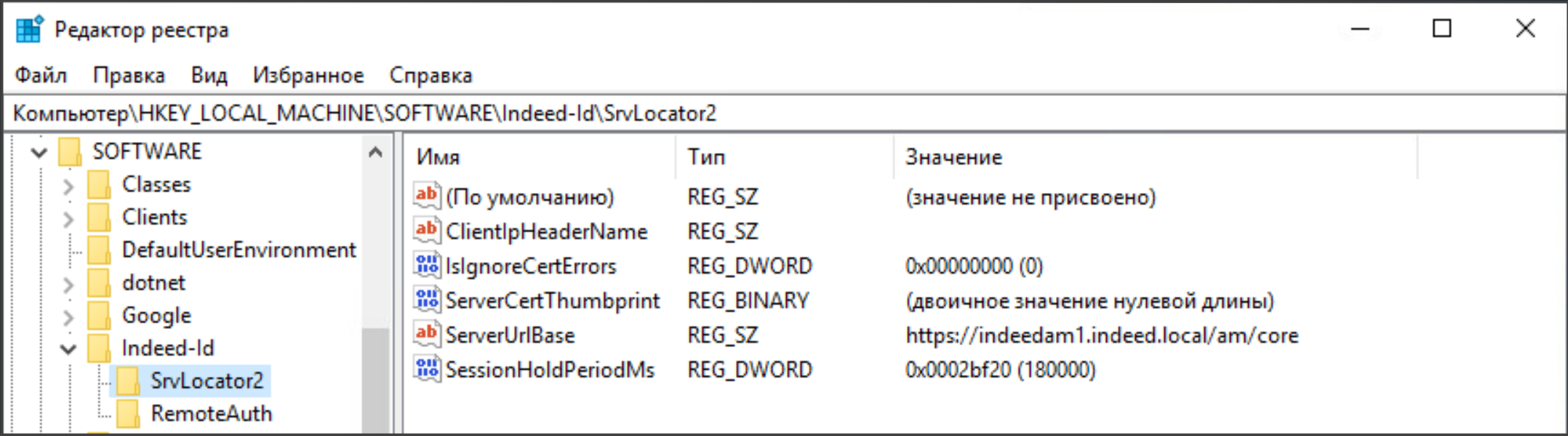Image resolution: width=1568 pixels, height=436 pixels.
Task: Select the SrvLocator2 folder icon
Action: (x=128, y=381)
